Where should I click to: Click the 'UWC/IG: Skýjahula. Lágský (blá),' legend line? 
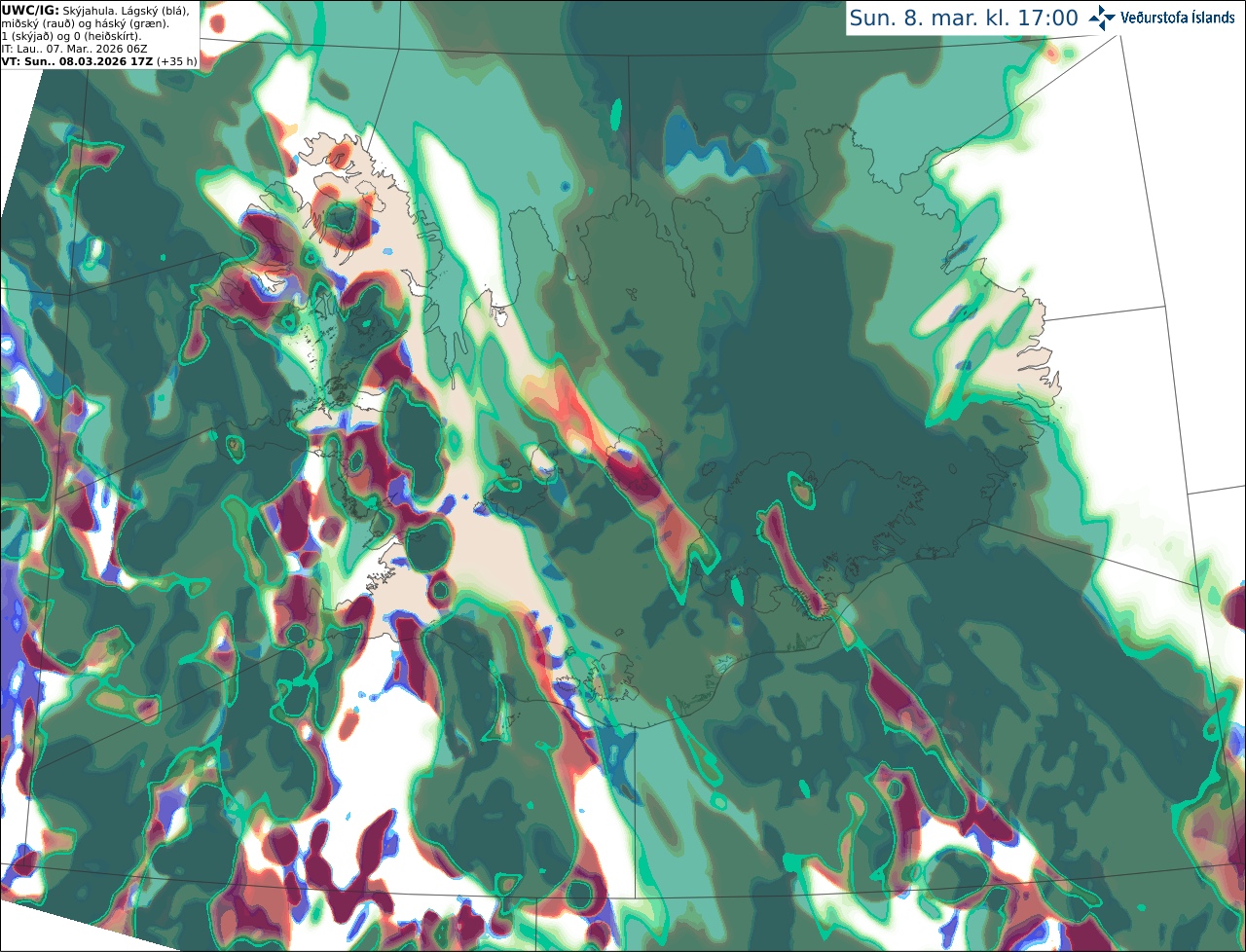pyautogui.click(x=95, y=11)
